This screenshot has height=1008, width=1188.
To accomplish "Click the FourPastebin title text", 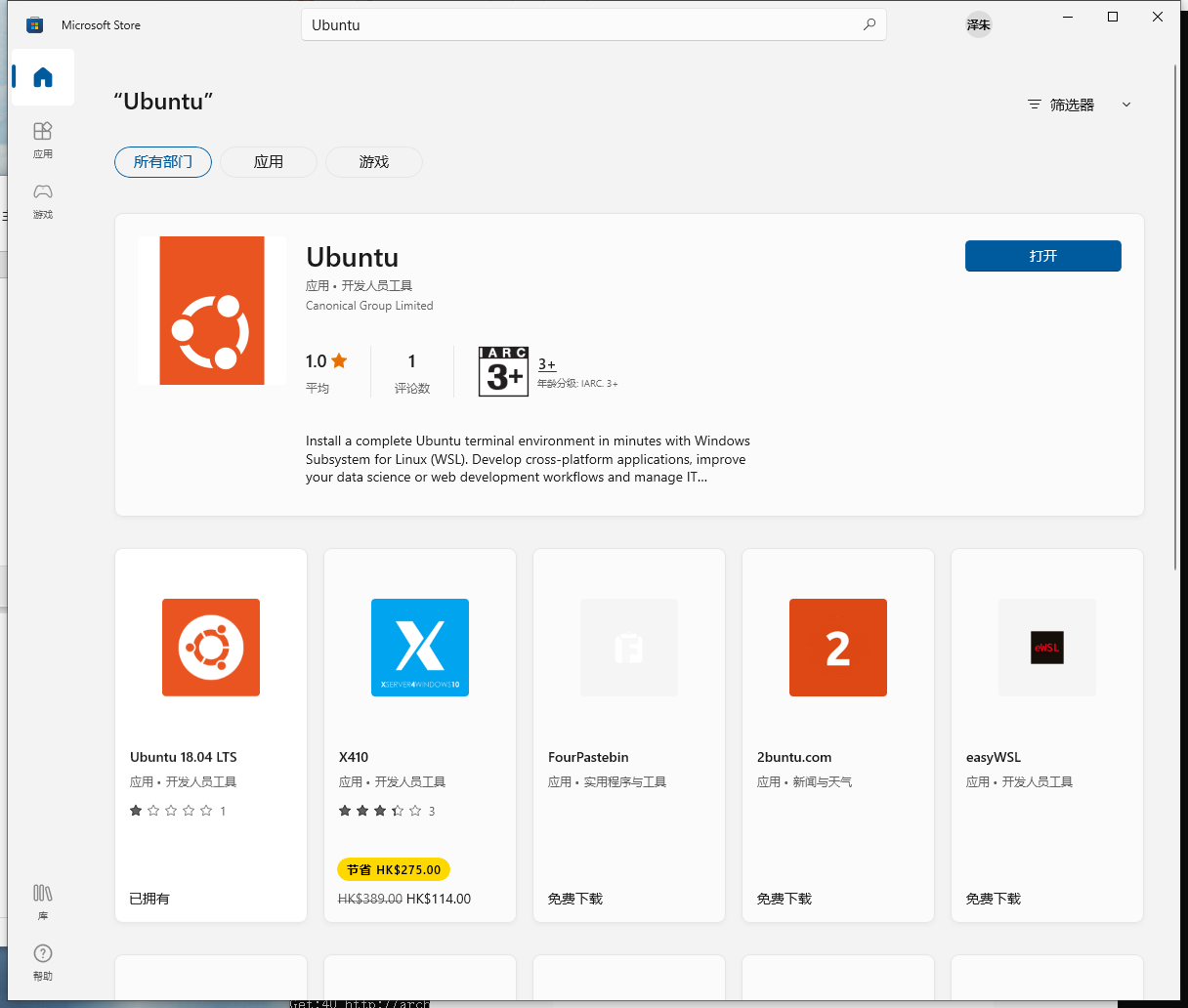I will 588,757.
